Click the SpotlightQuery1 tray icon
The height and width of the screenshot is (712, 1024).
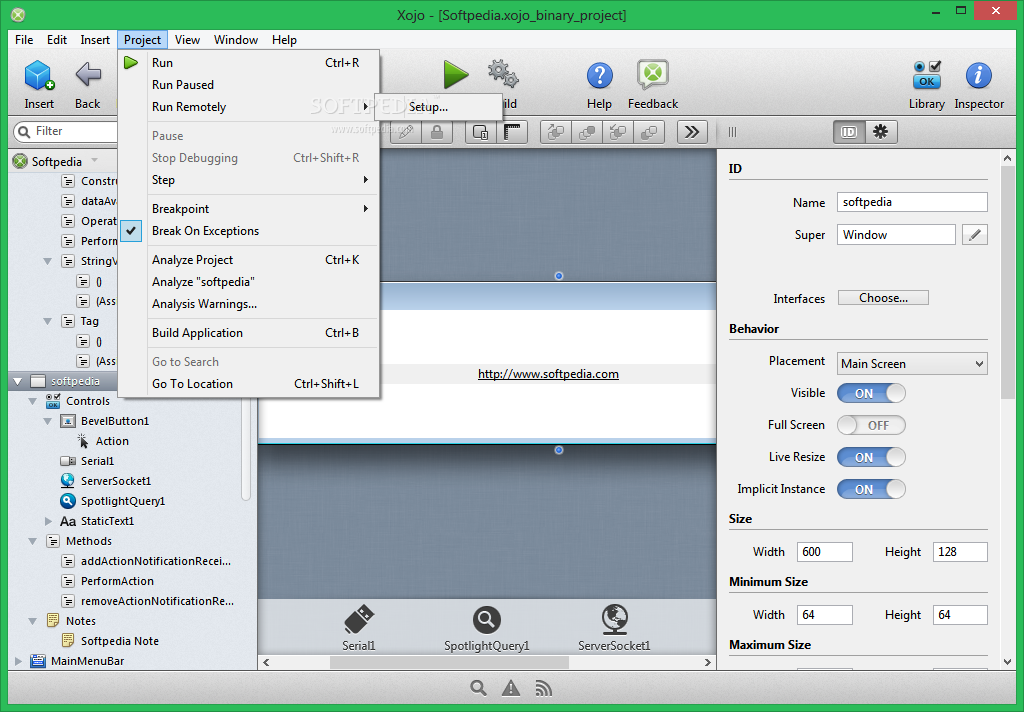(487, 619)
